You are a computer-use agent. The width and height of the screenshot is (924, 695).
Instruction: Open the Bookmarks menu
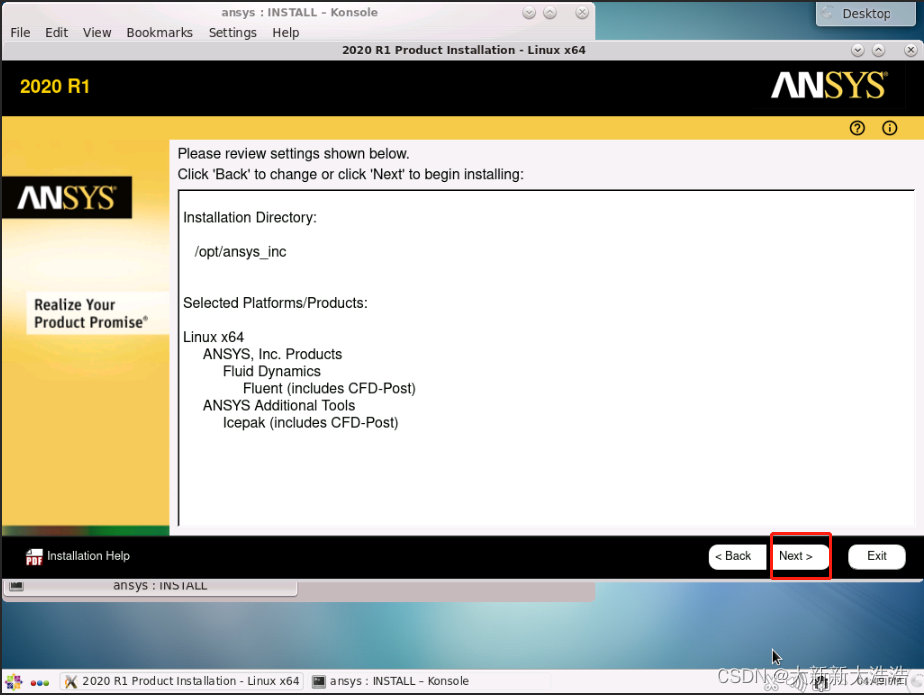159,32
